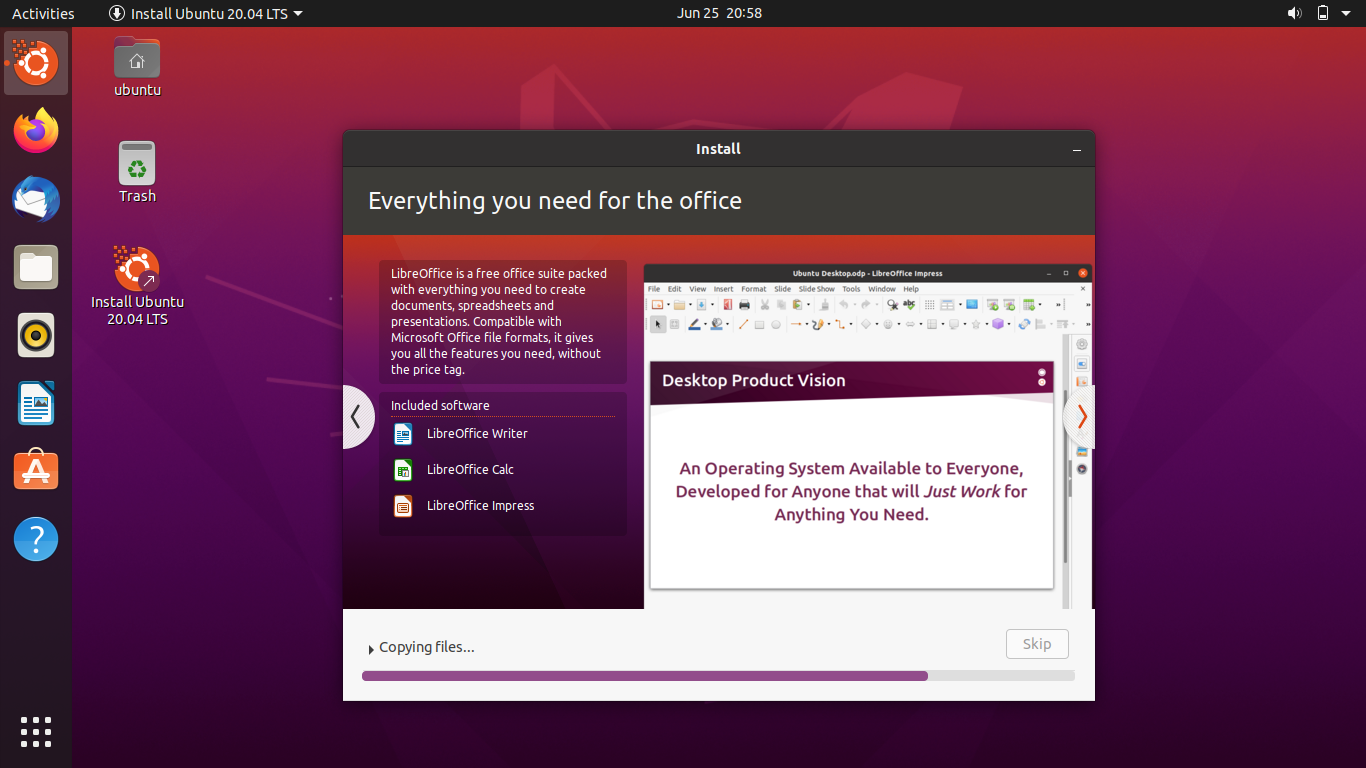Select the ellipse shape tool
1366x768 pixels.
tap(775, 325)
